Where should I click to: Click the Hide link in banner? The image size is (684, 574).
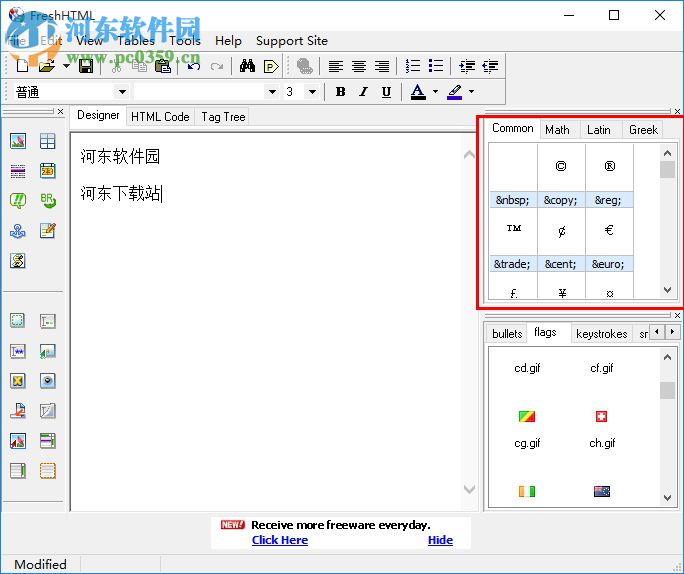tap(440, 540)
